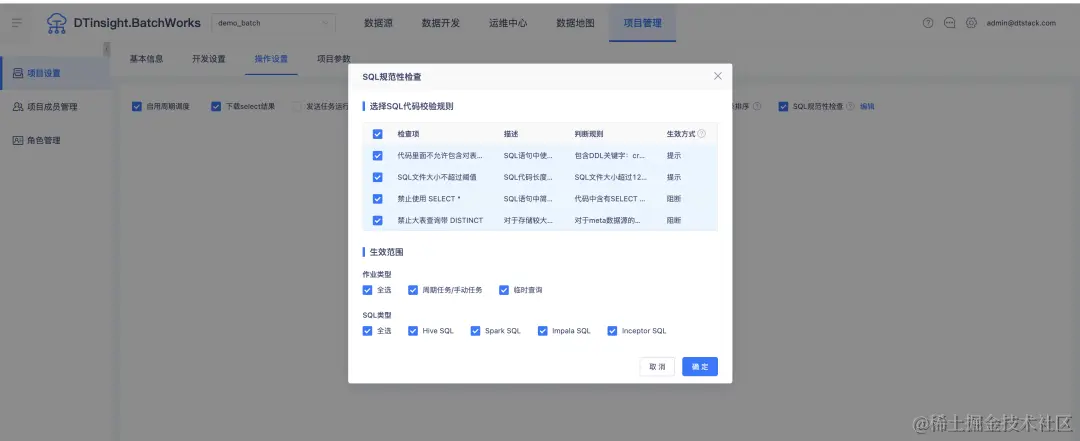The width and height of the screenshot is (1080, 441).
Task: Switch to the 数据开发 top menu
Action: pyautogui.click(x=441, y=23)
